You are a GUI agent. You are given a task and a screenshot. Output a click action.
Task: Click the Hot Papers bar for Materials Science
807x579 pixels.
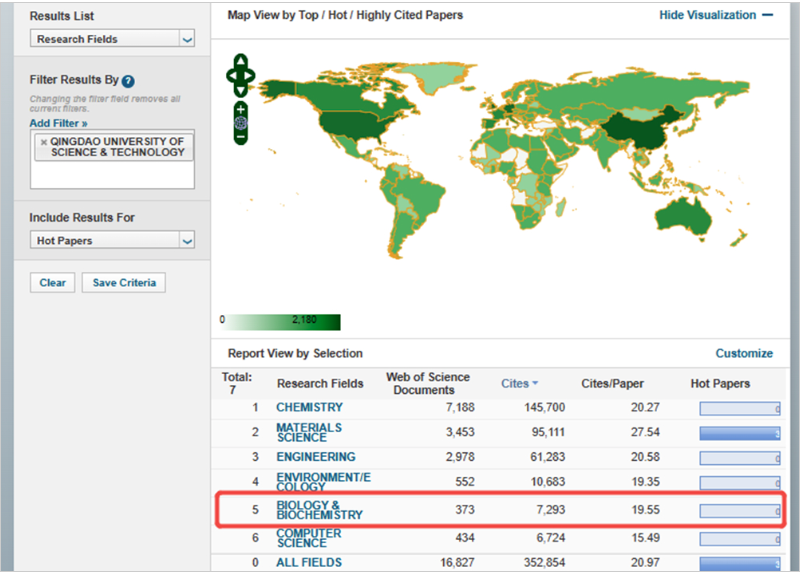point(739,433)
